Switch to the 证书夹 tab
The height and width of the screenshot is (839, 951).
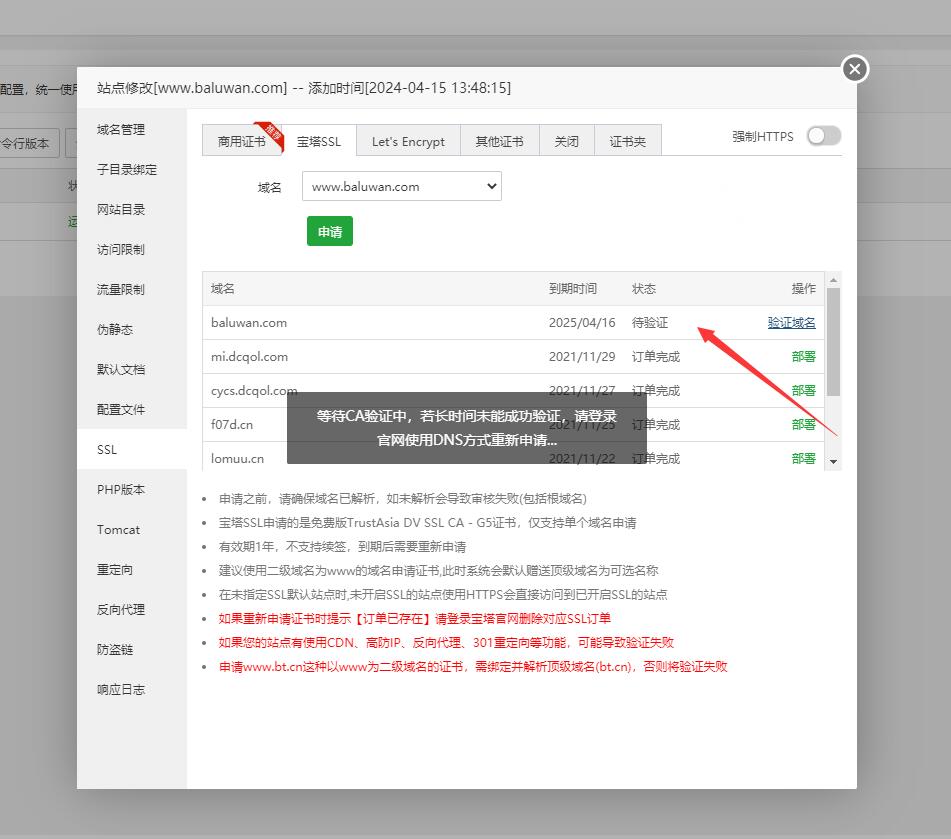tap(628, 141)
